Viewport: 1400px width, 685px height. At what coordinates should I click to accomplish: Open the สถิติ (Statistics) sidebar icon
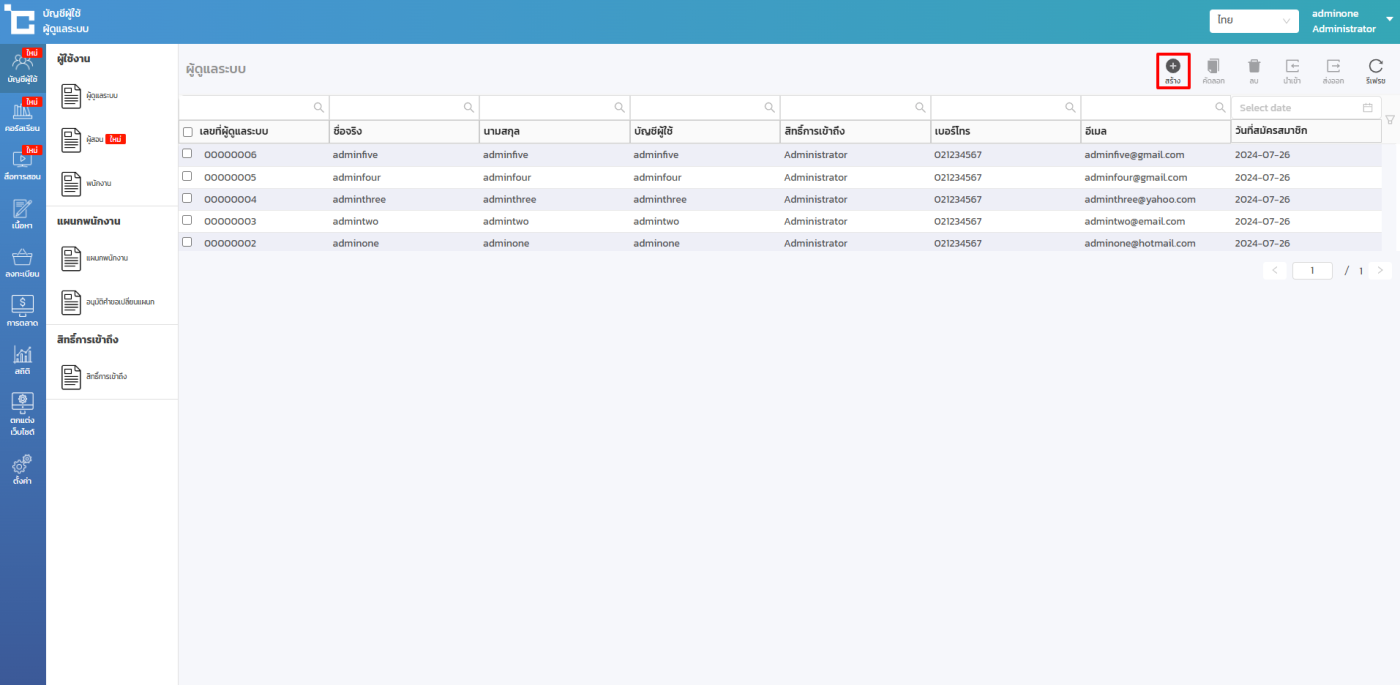coord(22,358)
